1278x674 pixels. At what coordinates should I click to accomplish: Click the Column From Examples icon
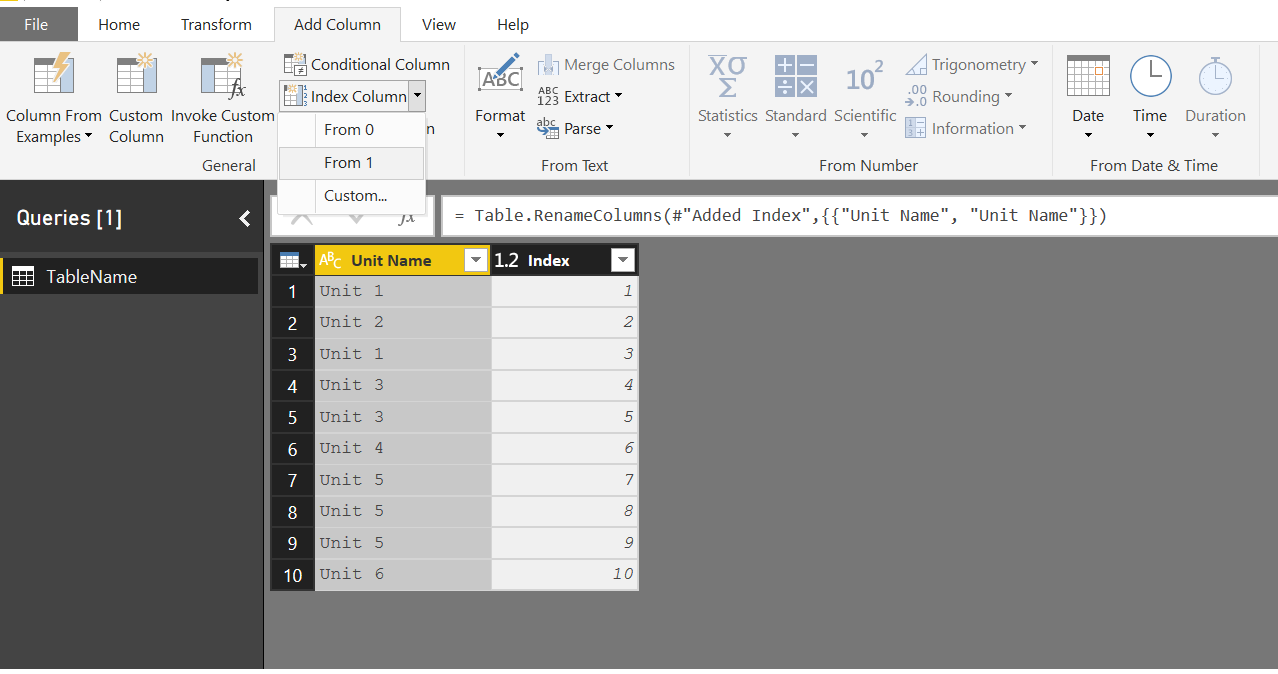(54, 76)
